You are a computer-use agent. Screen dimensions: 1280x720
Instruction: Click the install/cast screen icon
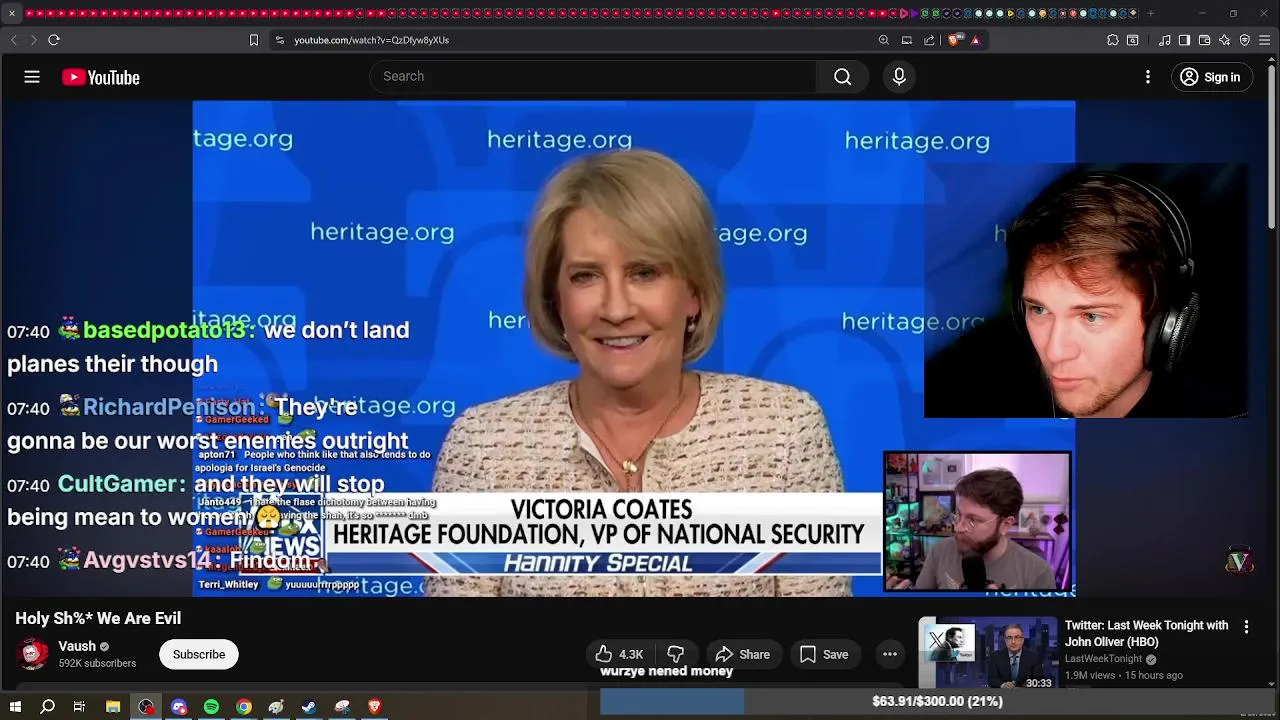[907, 40]
